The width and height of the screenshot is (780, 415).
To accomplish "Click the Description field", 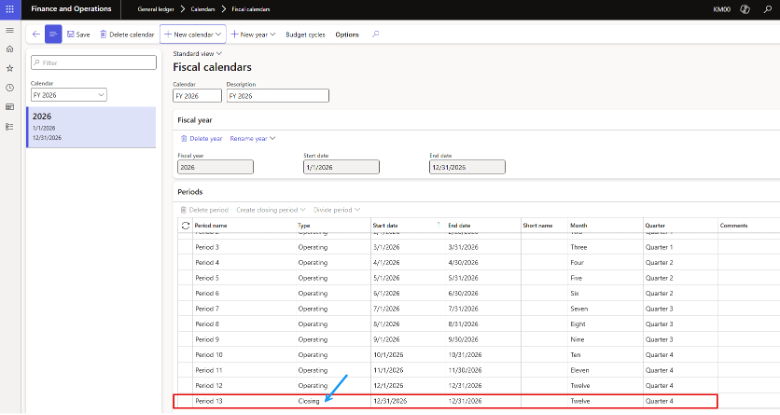I will pyautogui.click(x=278, y=96).
